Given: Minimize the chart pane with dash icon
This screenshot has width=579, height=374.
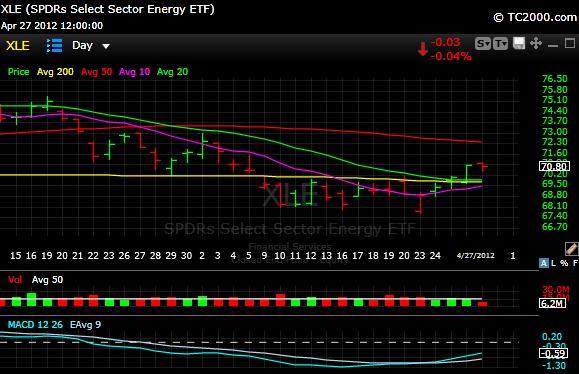Looking at the screenshot, I should (553, 46).
